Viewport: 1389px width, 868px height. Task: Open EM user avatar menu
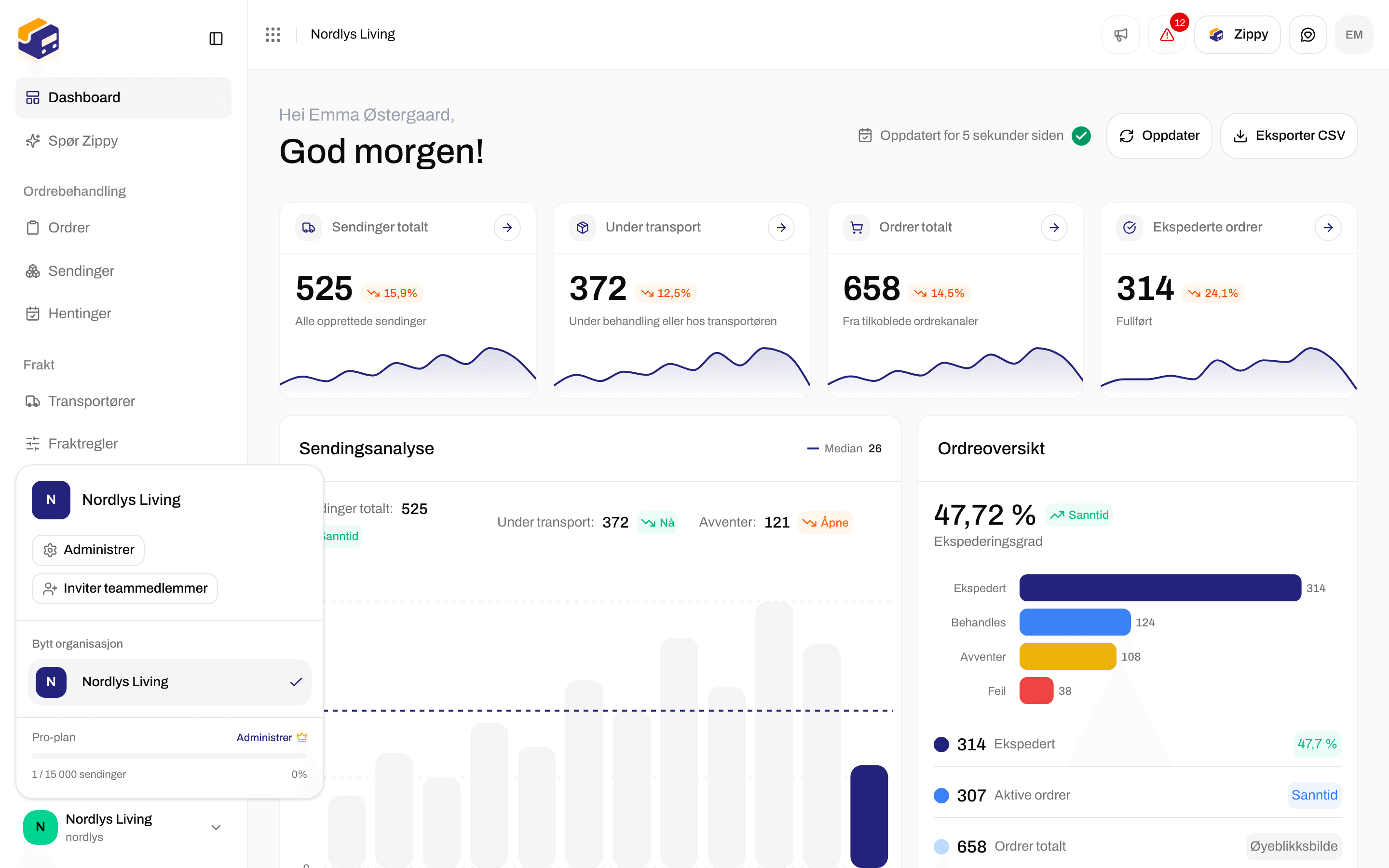click(1354, 35)
